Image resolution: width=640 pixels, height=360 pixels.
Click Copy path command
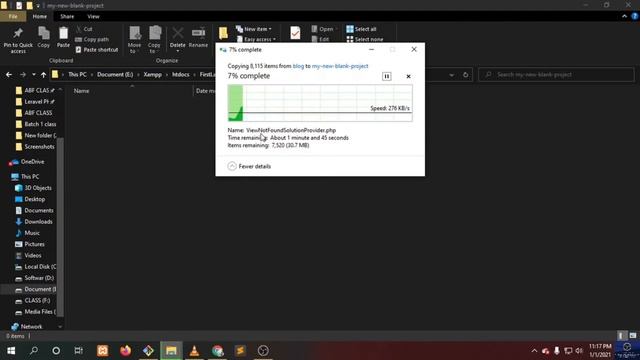click(x=92, y=39)
